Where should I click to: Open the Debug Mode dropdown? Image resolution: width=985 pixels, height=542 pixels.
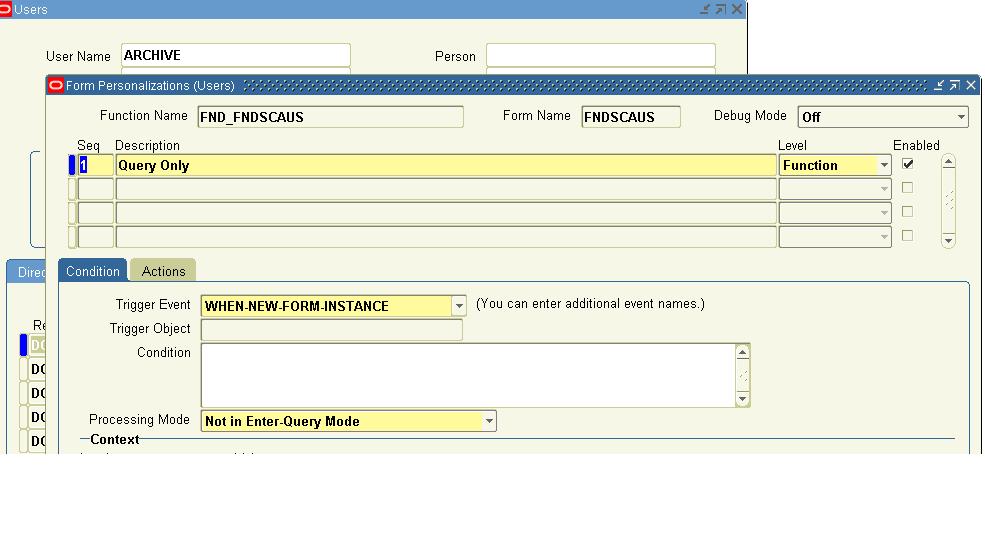pyautogui.click(x=961, y=117)
